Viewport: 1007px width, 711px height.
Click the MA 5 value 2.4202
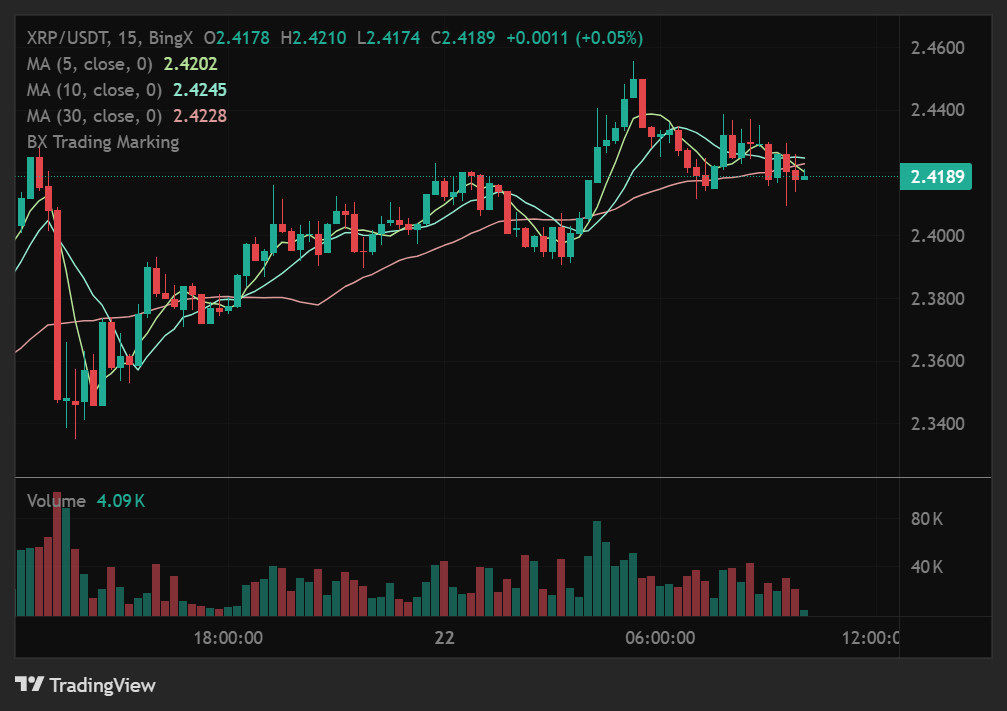191,64
